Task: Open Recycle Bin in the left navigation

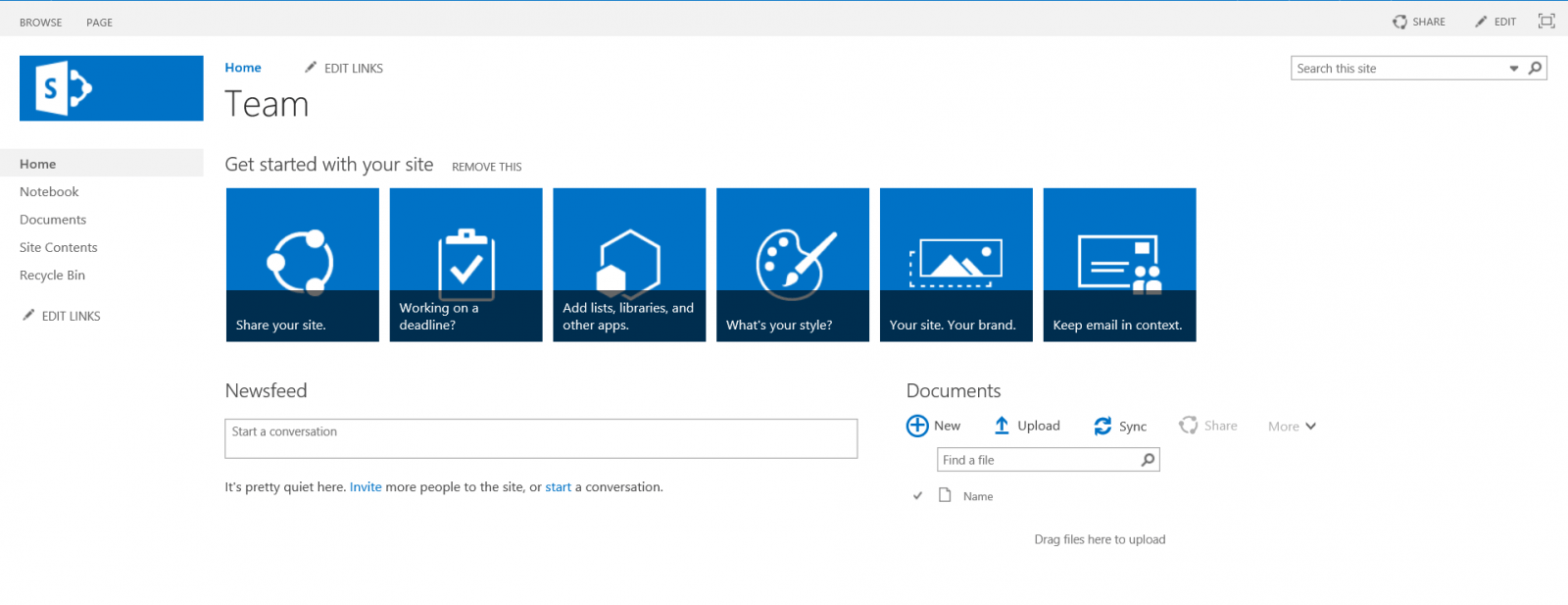Action: point(52,276)
